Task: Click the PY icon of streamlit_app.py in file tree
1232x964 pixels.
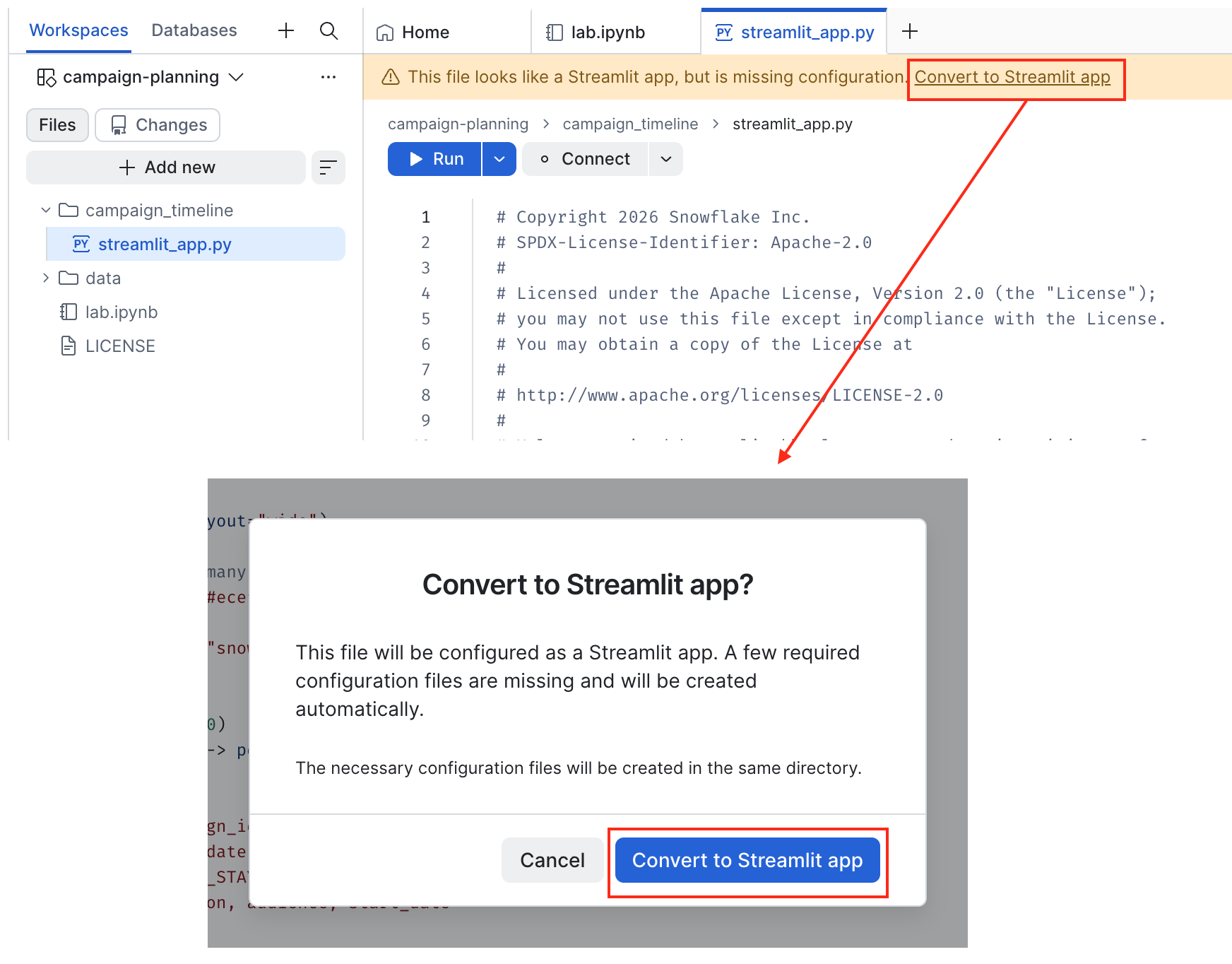Action: tap(81, 244)
